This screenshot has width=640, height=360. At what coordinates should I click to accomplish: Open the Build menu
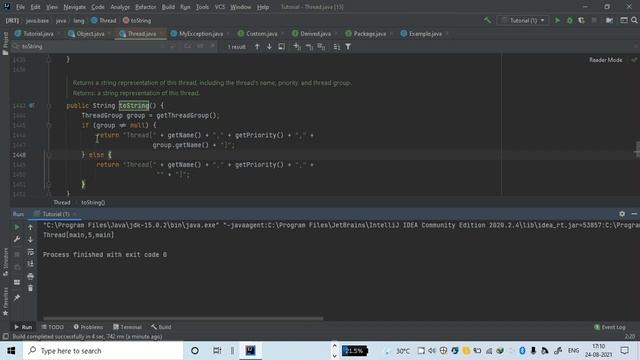[168, 7]
